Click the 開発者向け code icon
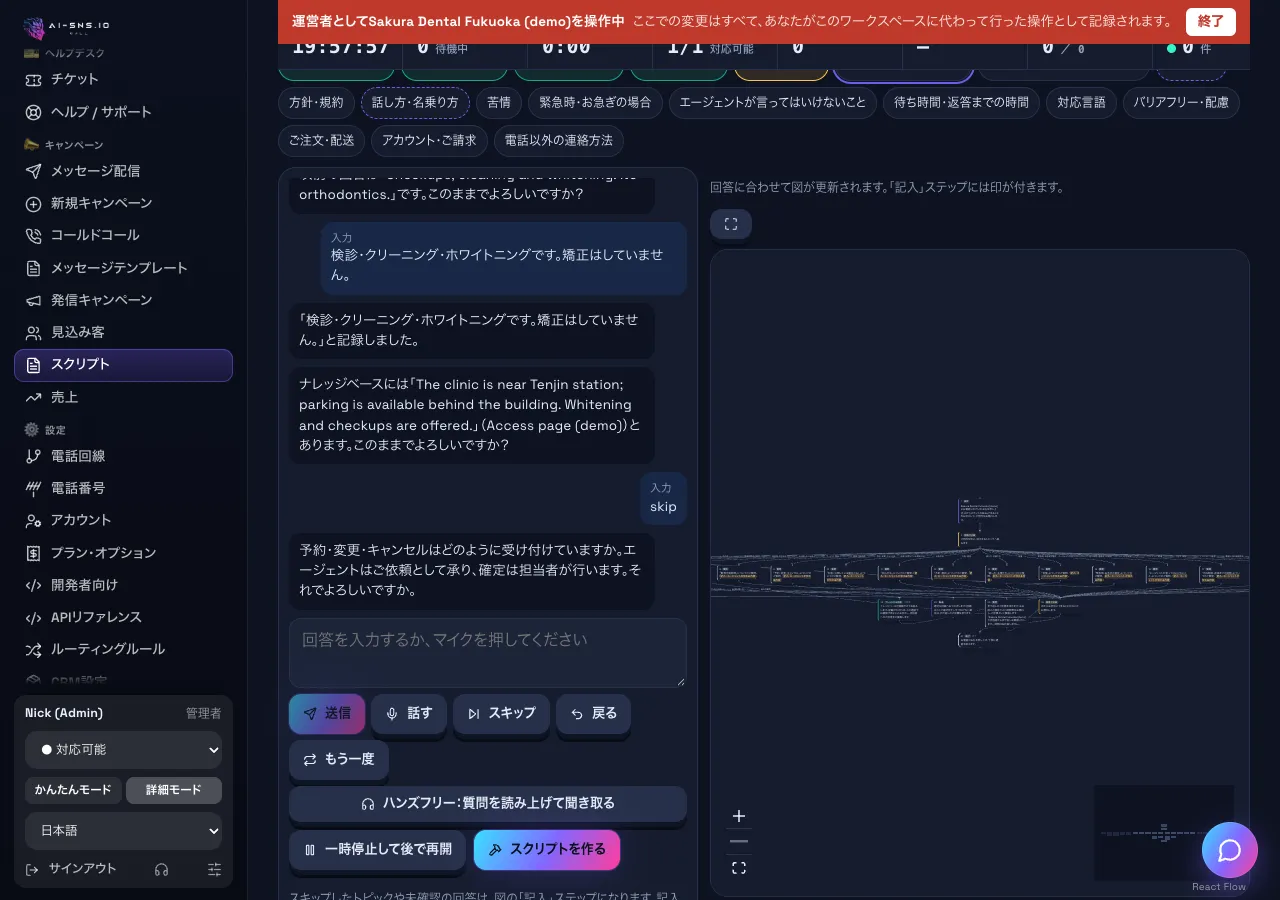The height and width of the screenshot is (900, 1280). (x=33, y=585)
